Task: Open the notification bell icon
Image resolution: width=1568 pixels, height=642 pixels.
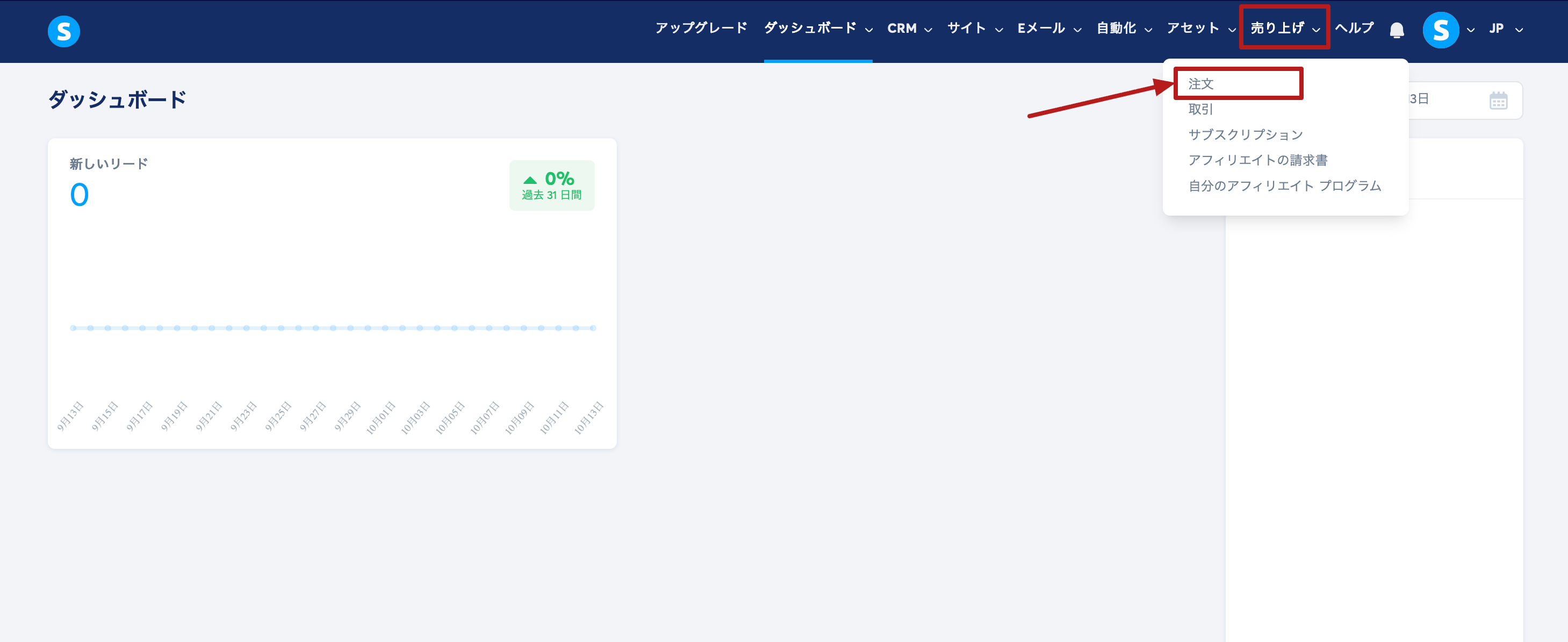Action: 1397,30
